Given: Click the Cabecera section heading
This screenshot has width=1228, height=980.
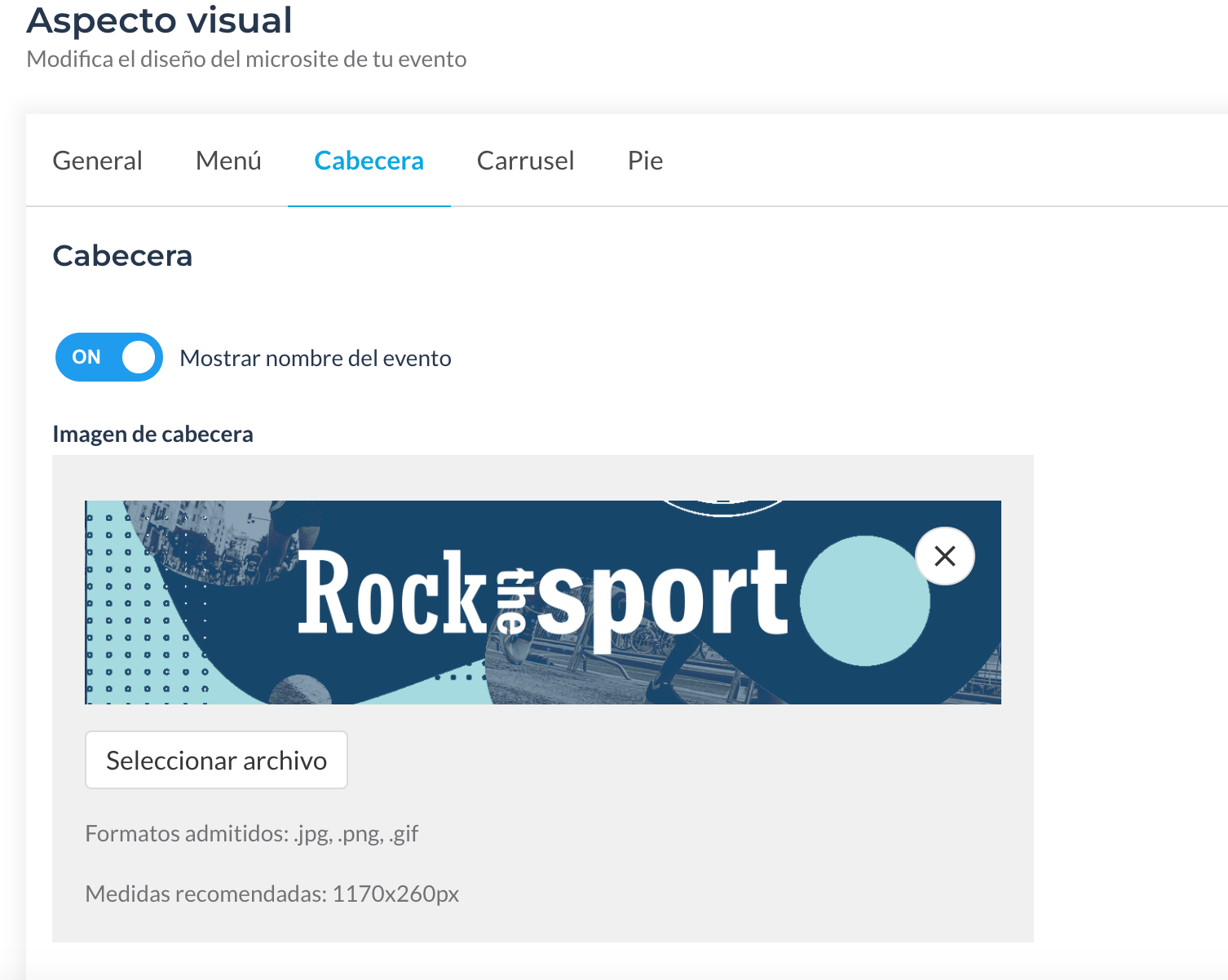Looking at the screenshot, I should click(x=122, y=256).
